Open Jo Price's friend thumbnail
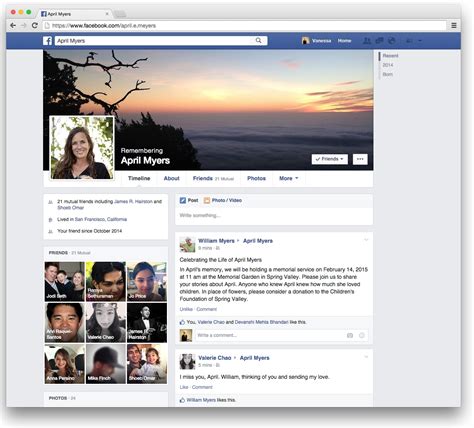Viewport: 474px width, 428px height. [147, 282]
